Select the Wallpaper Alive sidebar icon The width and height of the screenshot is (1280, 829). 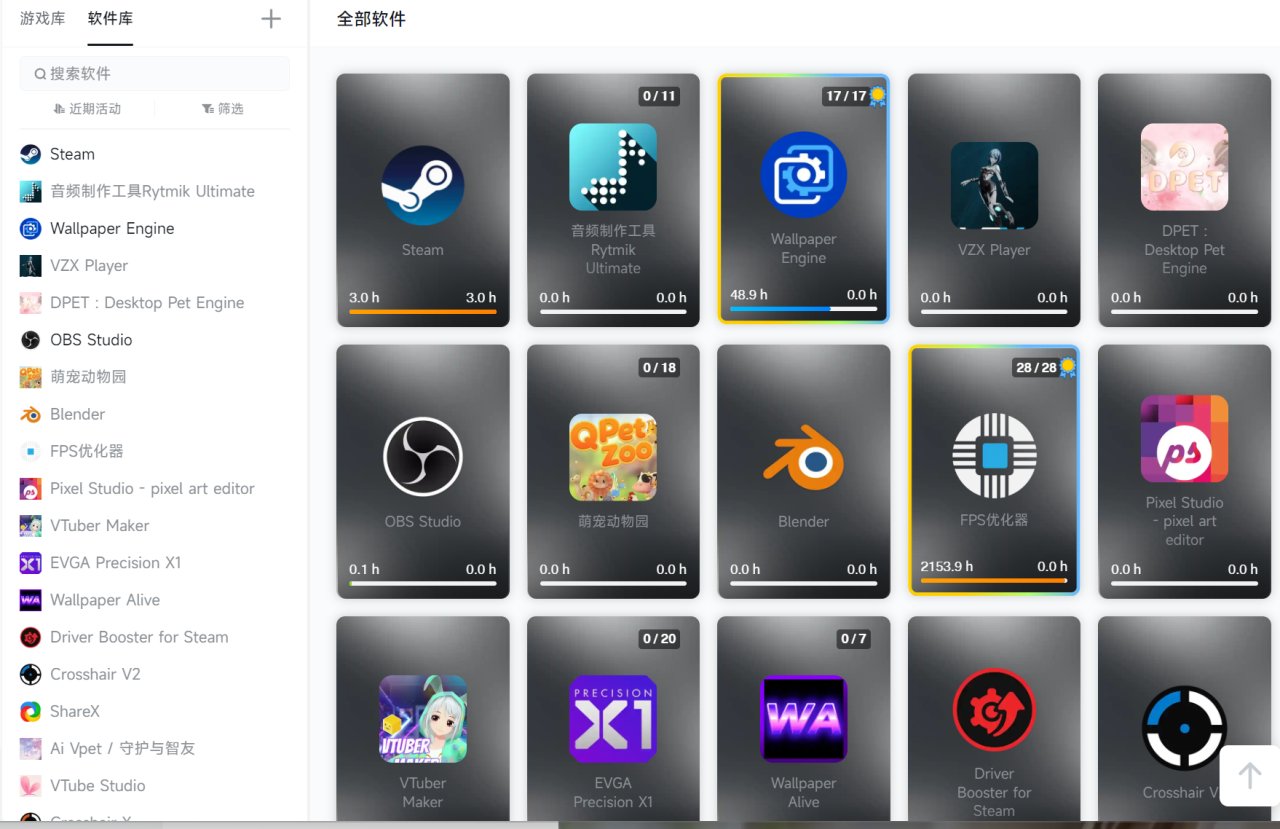(x=31, y=600)
